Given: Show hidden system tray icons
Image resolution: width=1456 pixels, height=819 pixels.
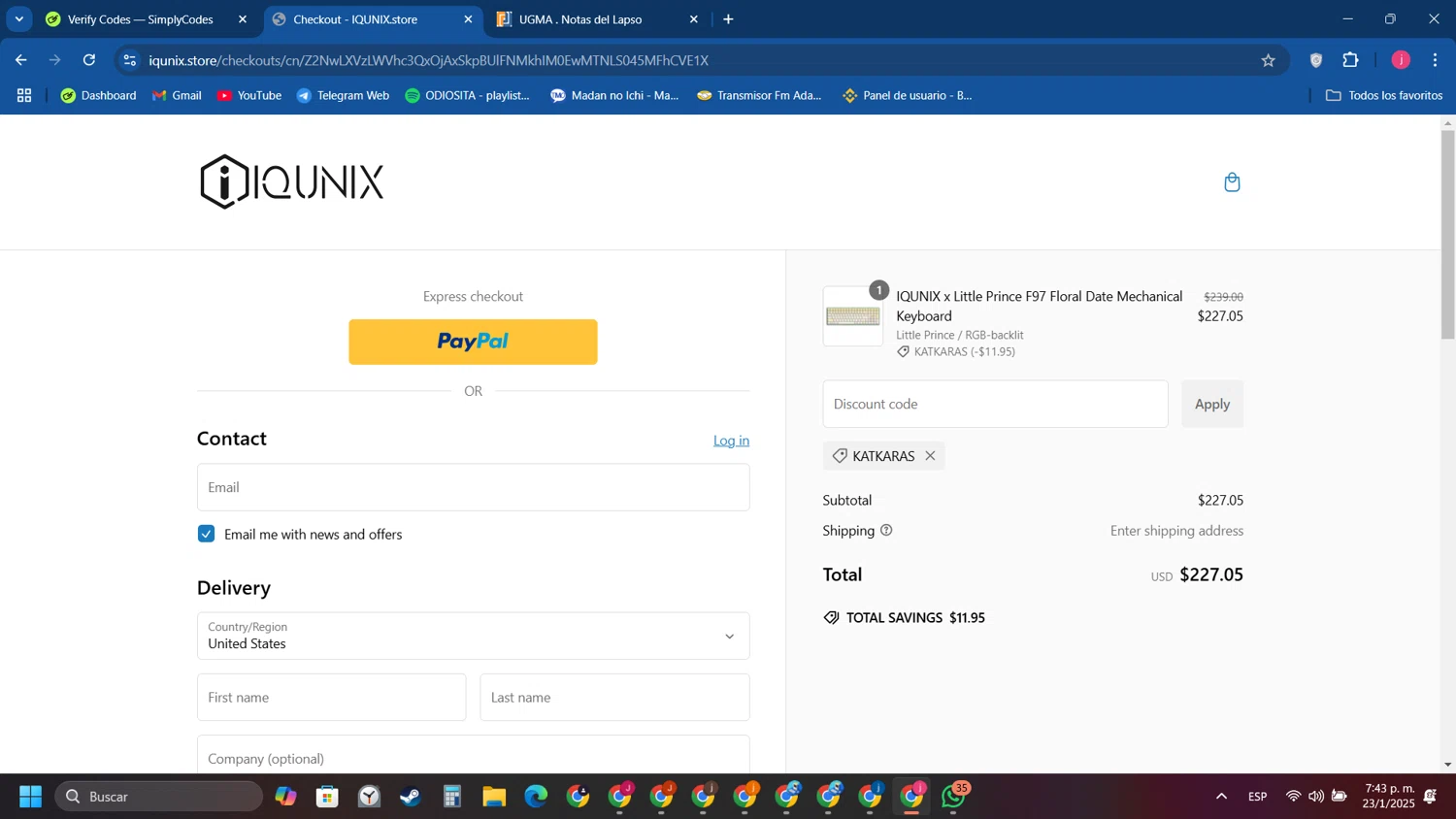Looking at the screenshot, I should pyautogui.click(x=1221, y=797).
